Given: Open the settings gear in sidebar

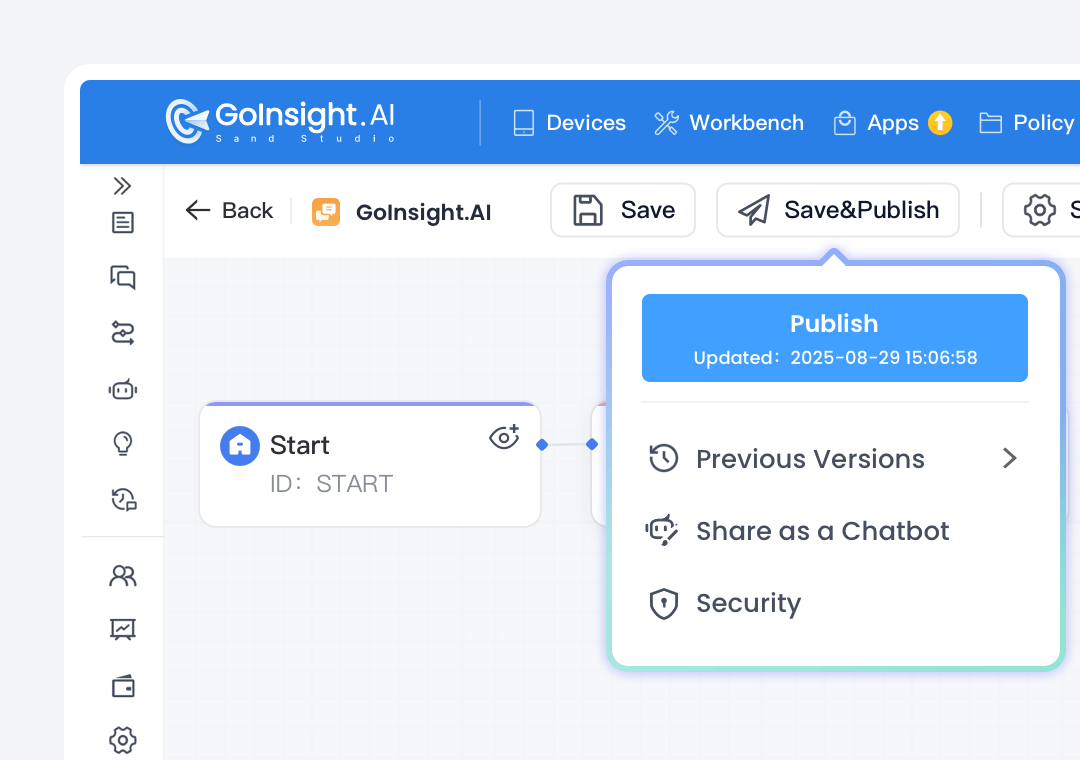Looking at the screenshot, I should click(122, 740).
